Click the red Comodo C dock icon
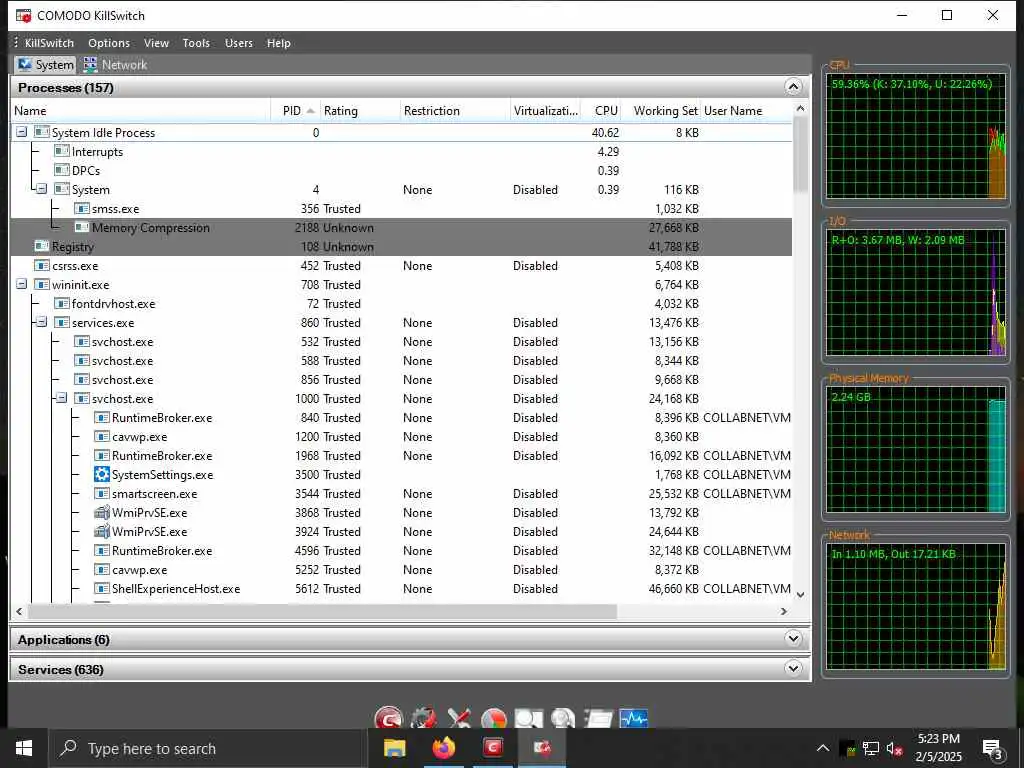 pyautogui.click(x=389, y=718)
